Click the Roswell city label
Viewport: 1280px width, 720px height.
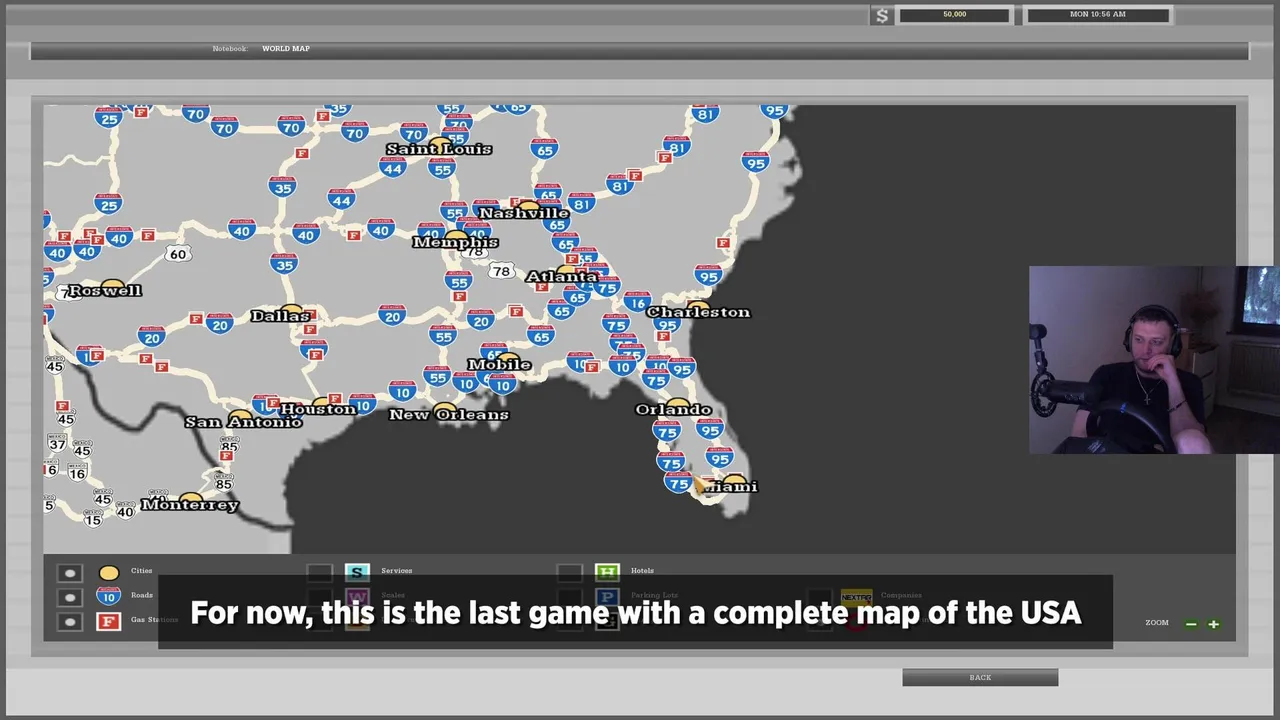click(x=105, y=290)
